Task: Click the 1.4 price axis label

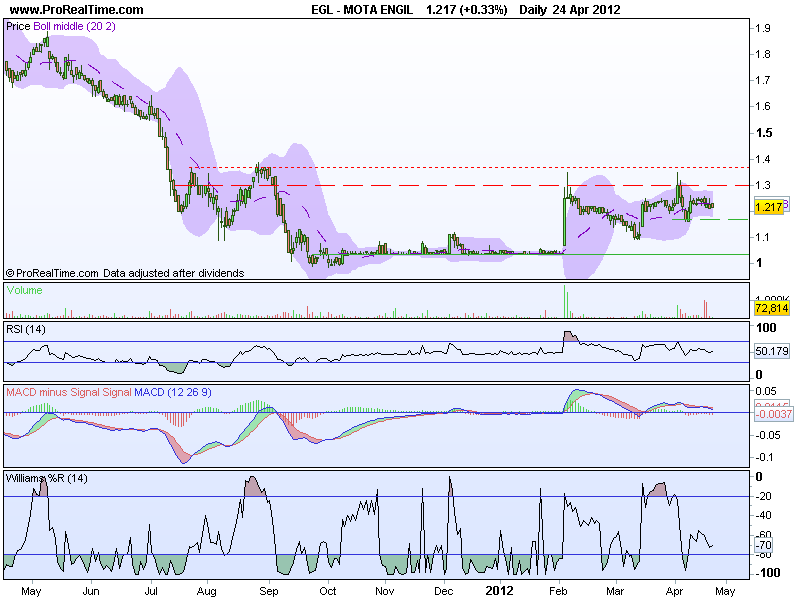Action: [763, 160]
